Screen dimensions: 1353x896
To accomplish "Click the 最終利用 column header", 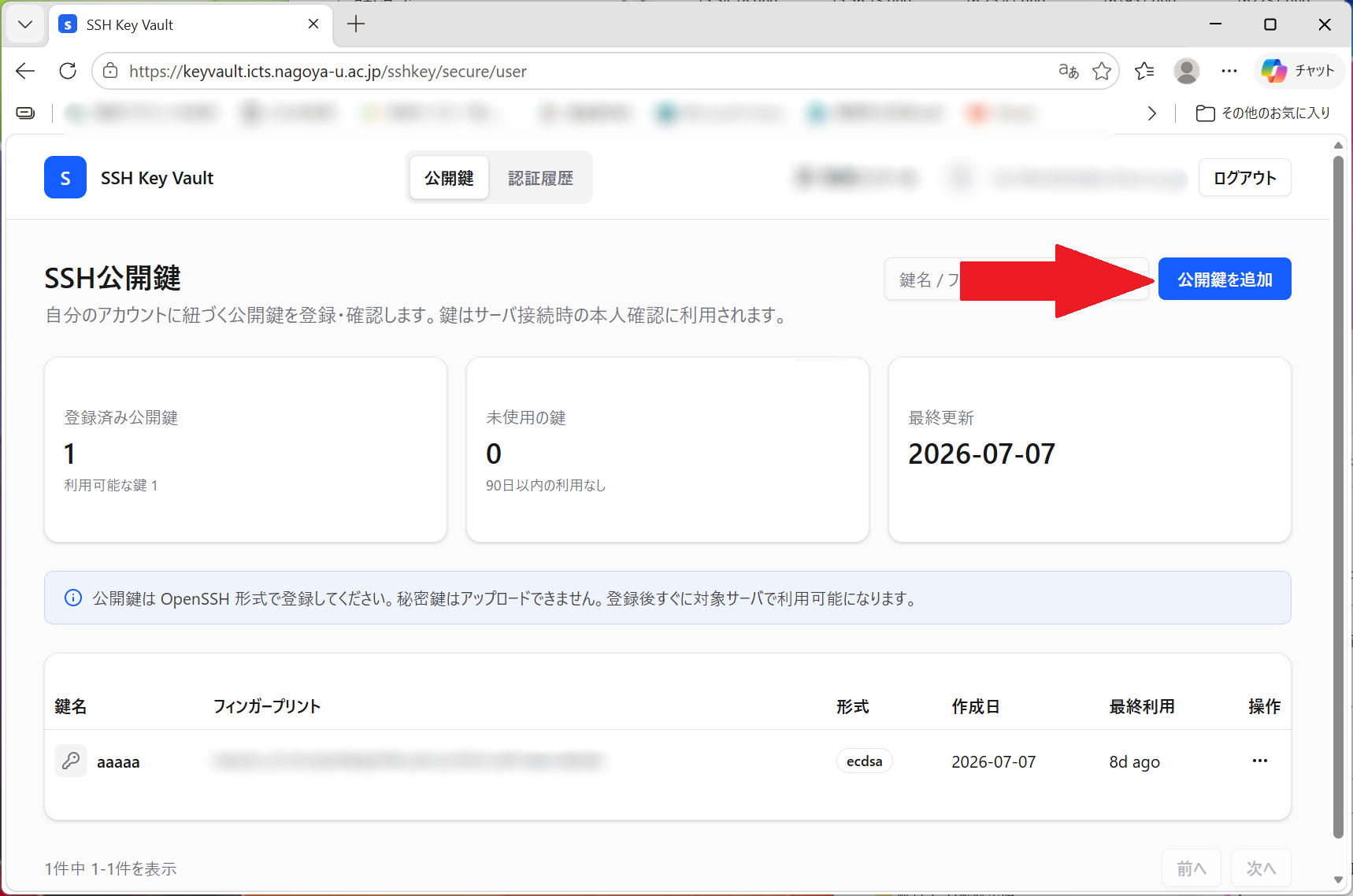I will click(1142, 706).
